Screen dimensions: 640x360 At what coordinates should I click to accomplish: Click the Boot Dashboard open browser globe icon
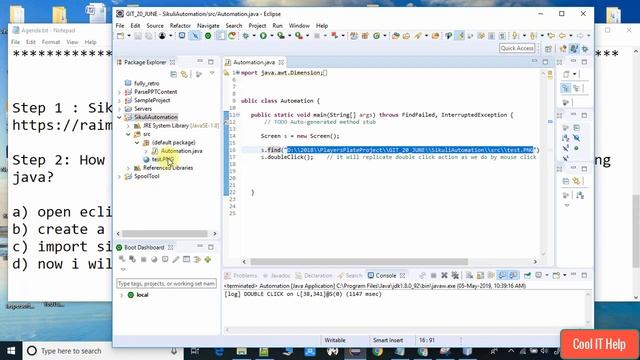[154, 260]
